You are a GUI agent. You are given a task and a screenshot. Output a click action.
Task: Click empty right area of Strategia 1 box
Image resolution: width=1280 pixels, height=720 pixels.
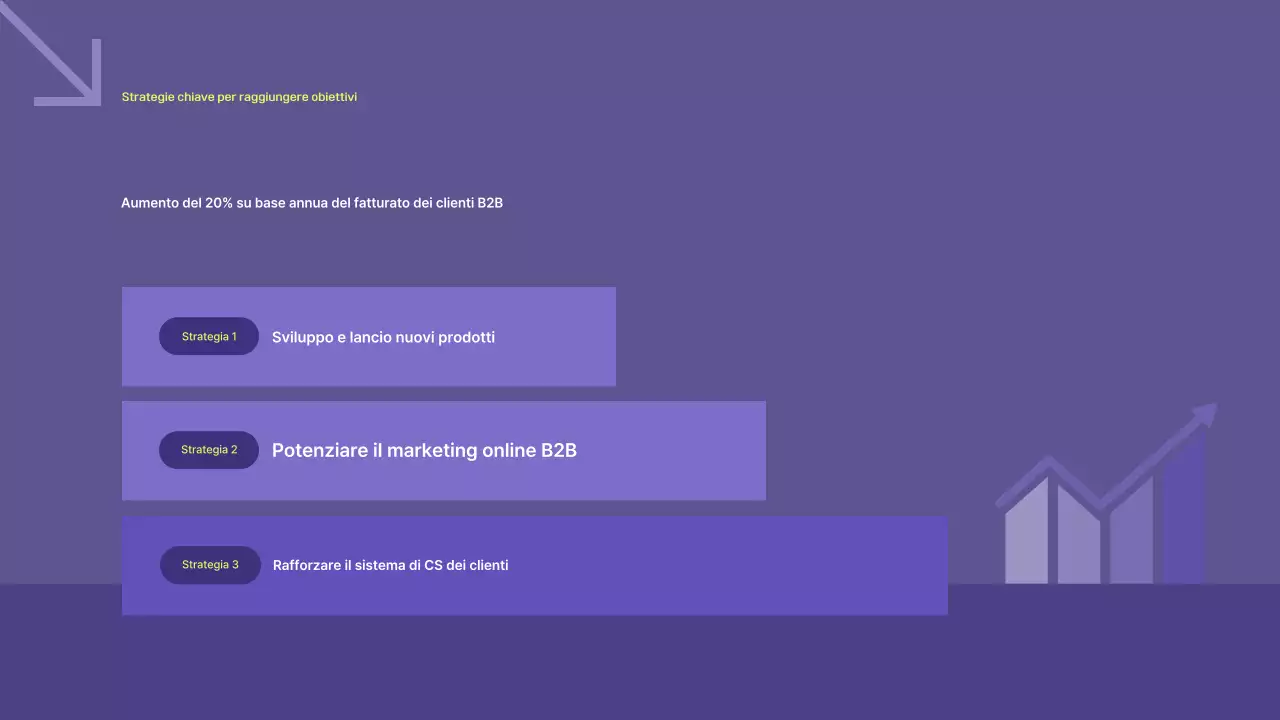point(560,337)
